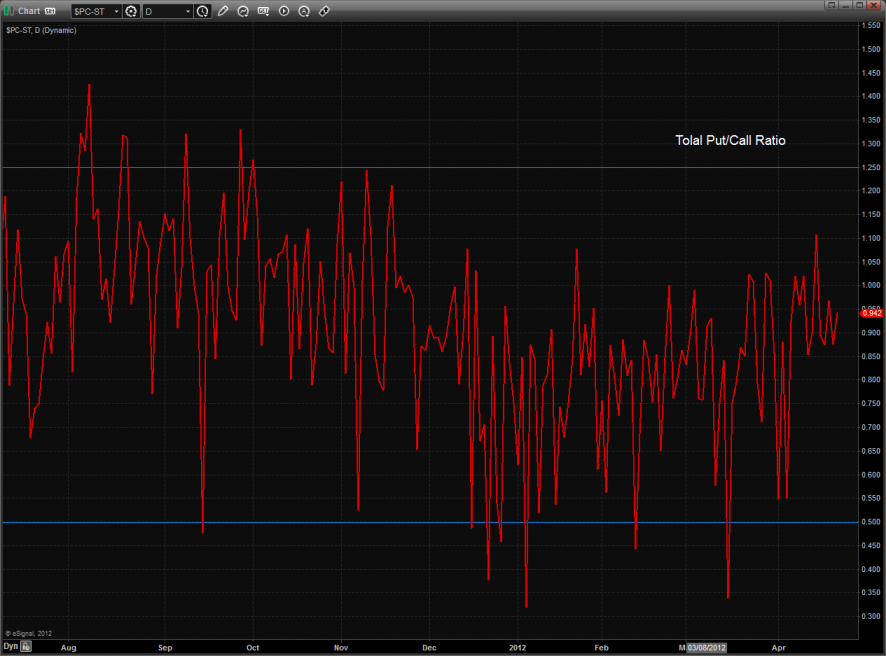The width and height of the screenshot is (886, 656).
Task: Click the 0.942 current price marker
Action: [870, 313]
